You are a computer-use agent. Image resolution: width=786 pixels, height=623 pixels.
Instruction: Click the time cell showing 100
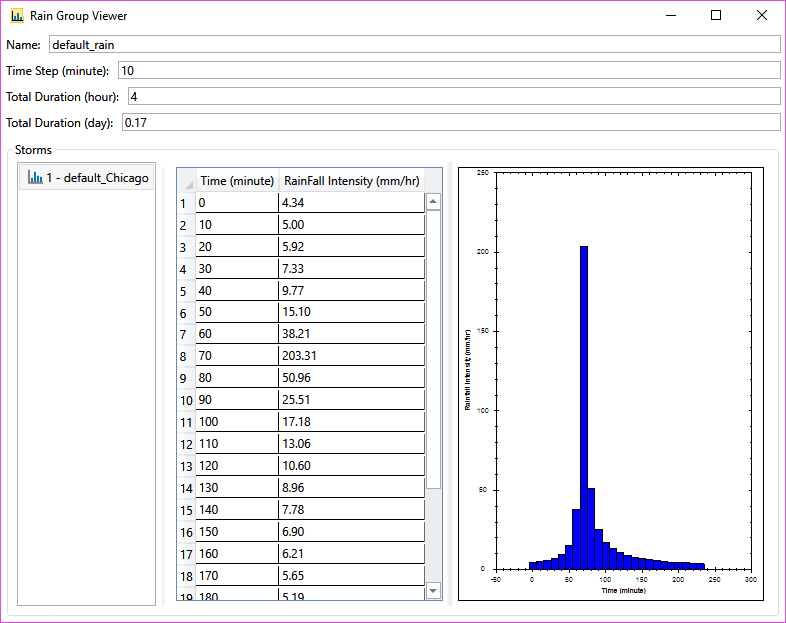coord(237,422)
